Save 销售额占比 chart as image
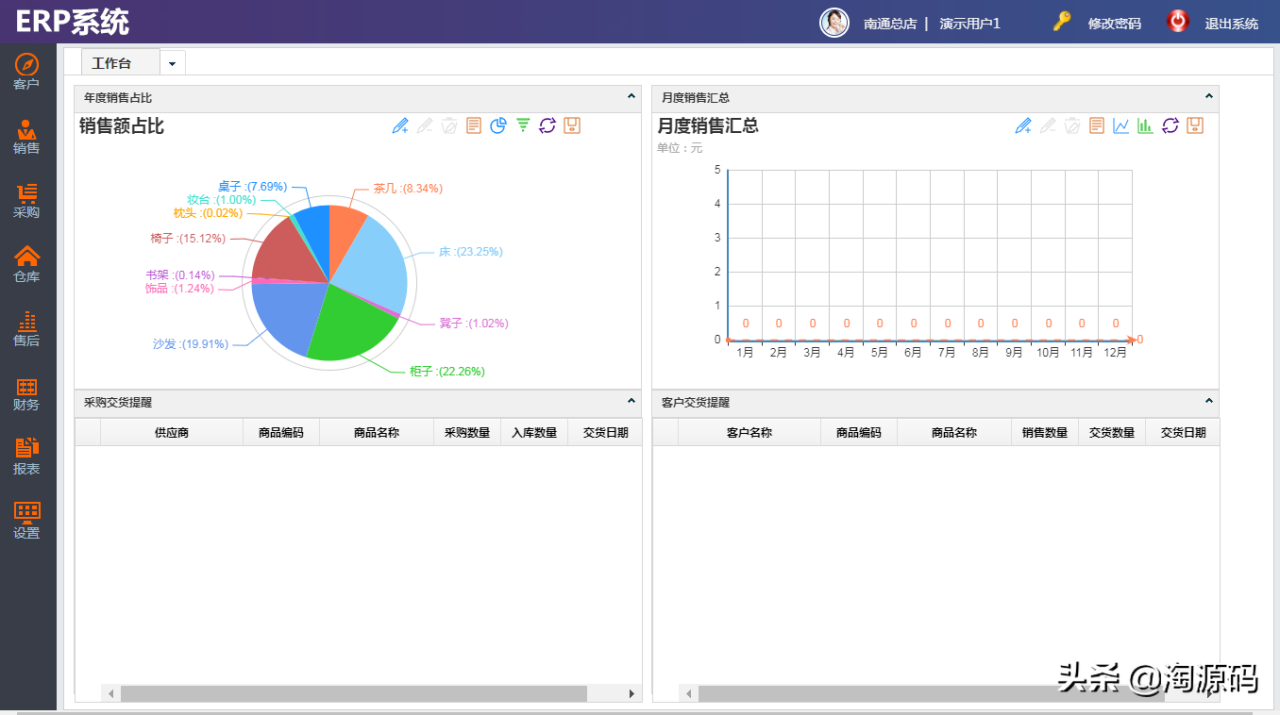Screen dimensions: 1280x715 pos(572,125)
